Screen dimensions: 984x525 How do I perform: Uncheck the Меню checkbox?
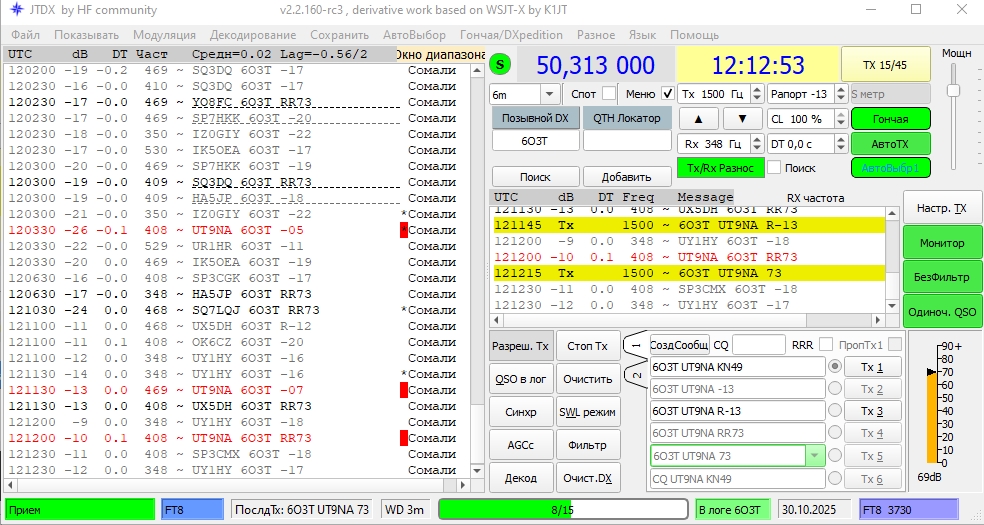pos(667,93)
